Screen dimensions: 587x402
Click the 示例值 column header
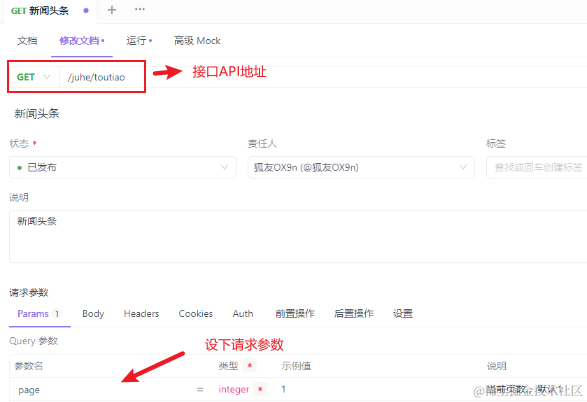(296, 366)
